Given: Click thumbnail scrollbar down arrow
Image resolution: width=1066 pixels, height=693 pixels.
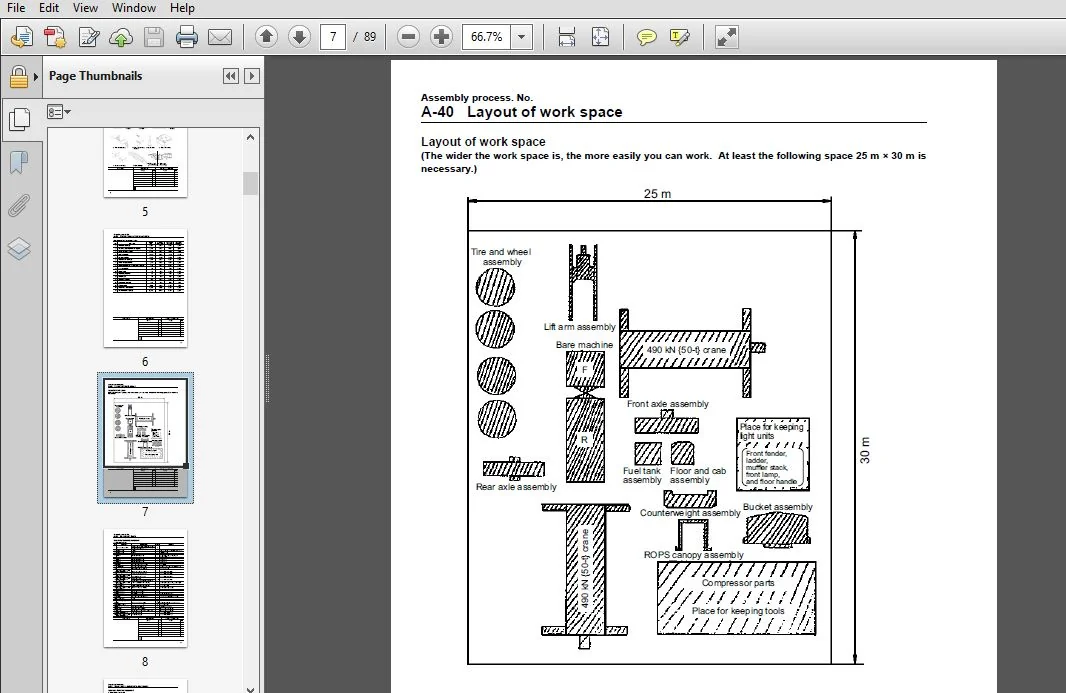Looking at the screenshot, I should 250,688.
